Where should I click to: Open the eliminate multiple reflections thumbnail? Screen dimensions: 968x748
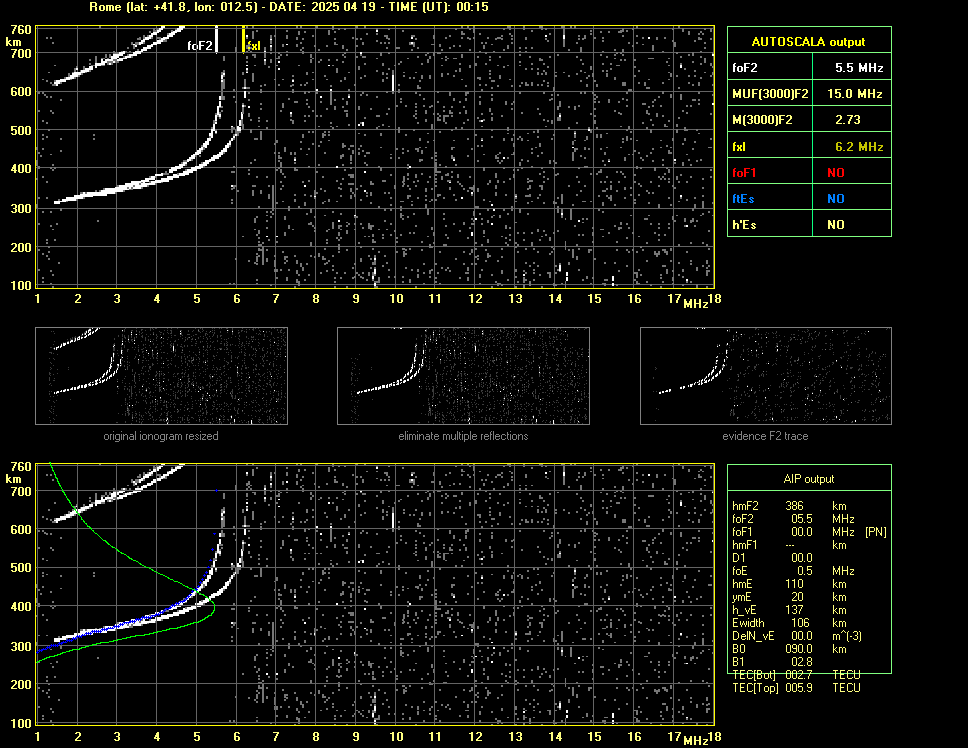(463, 376)
